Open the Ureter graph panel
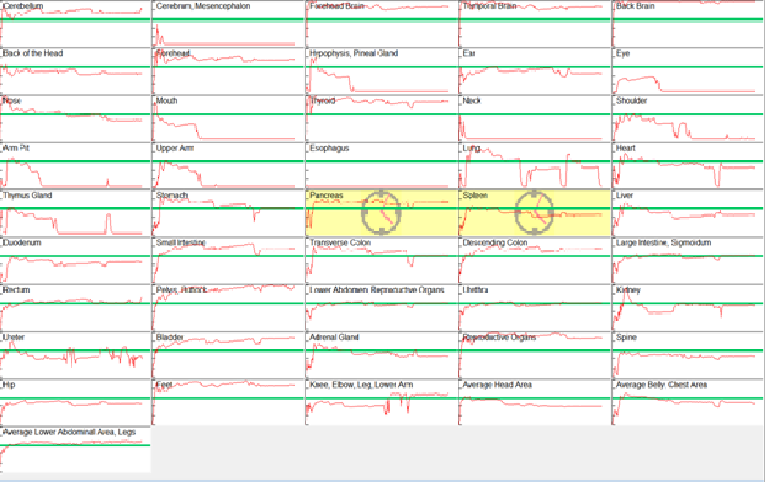The height and width of the screenshot is (483, 765). (x=75, y=354)
